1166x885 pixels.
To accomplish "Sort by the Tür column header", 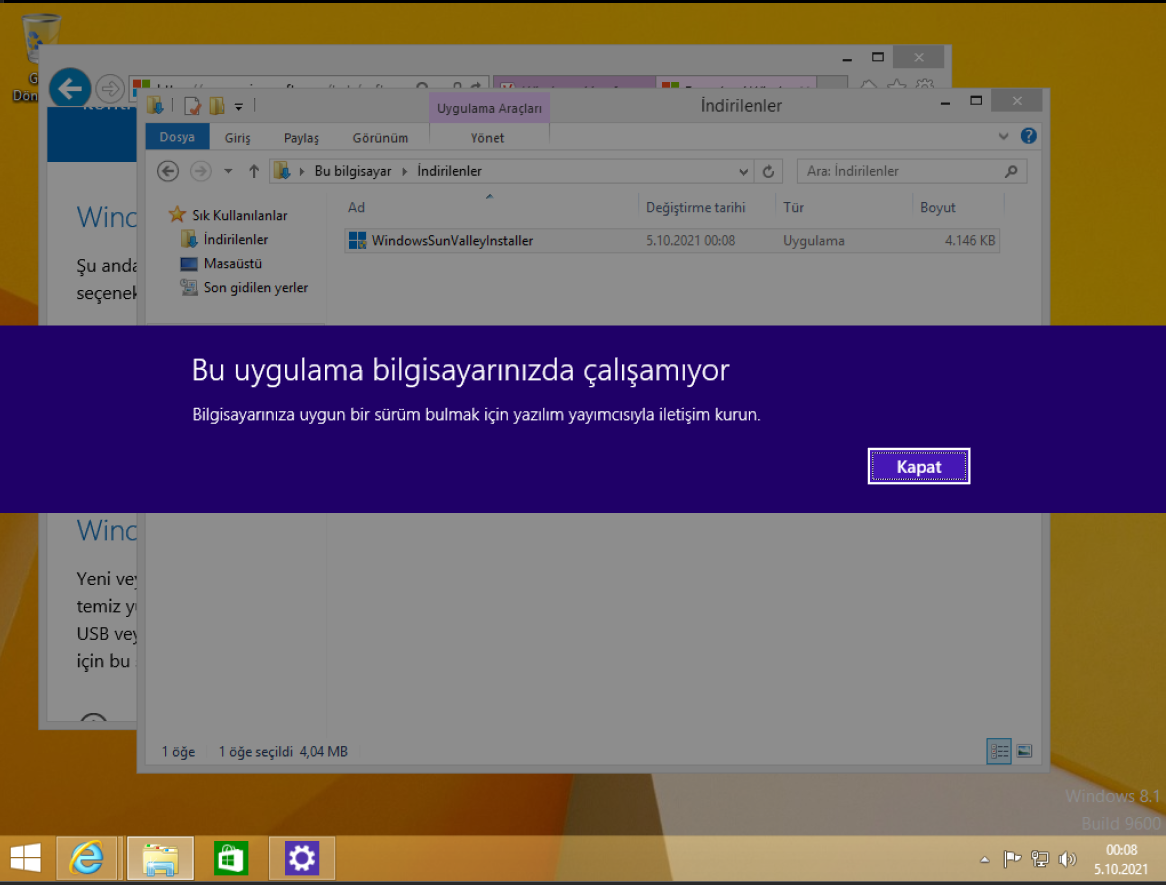I will (x=793, y=207).
